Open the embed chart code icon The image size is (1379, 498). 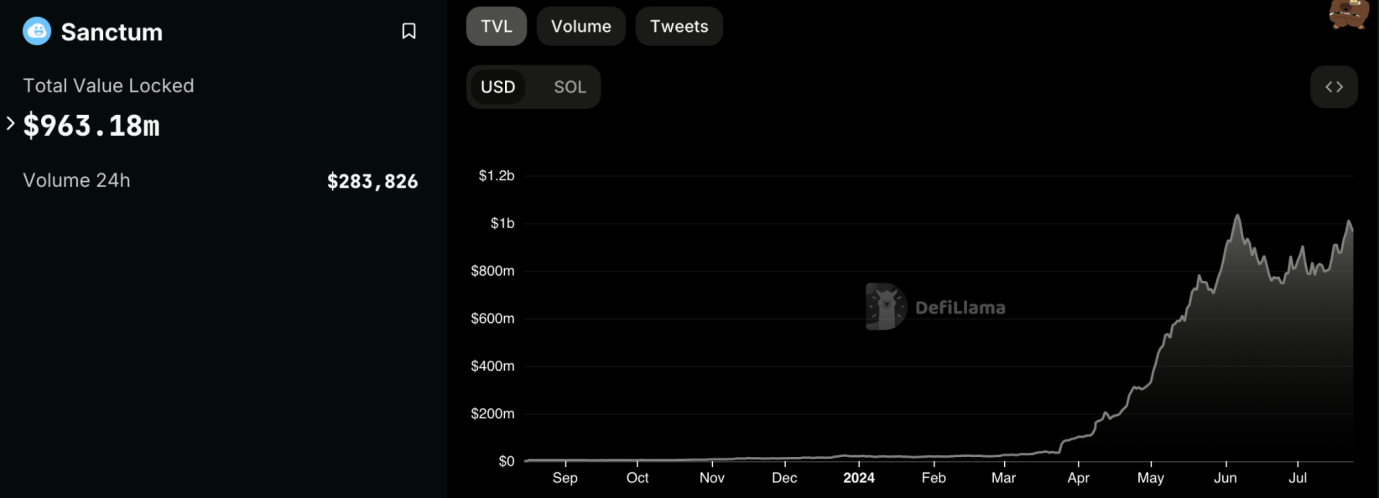click(1334, 87)
